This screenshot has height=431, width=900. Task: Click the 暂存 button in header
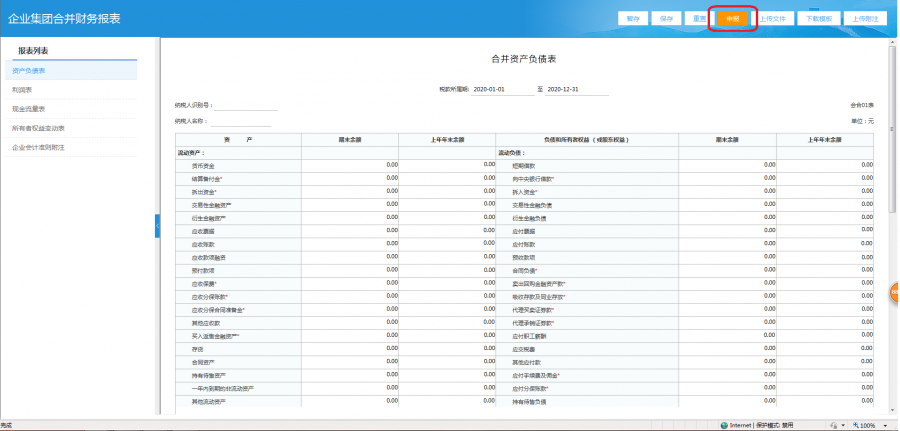(633, 18)
